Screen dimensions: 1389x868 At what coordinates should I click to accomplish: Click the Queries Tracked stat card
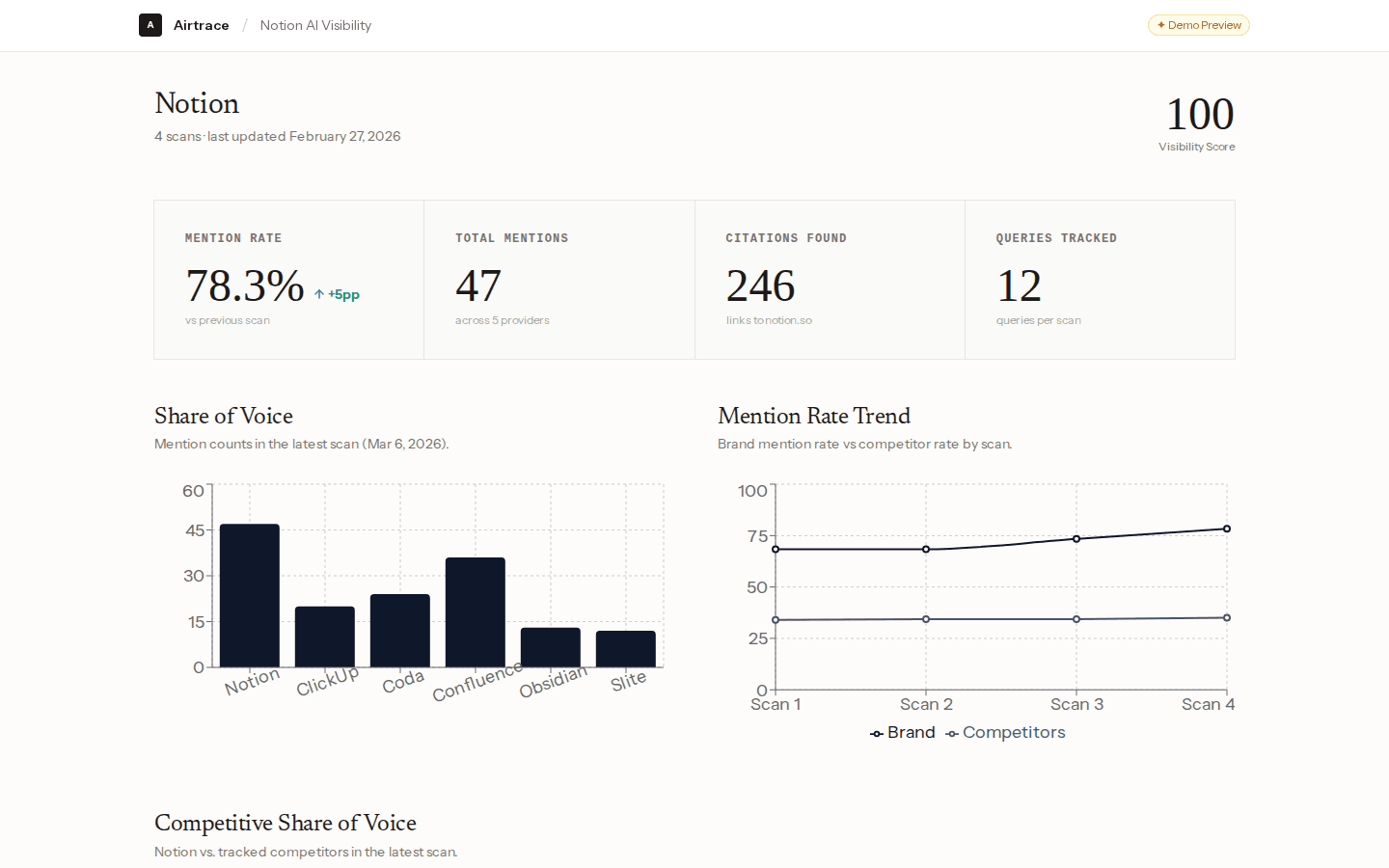pyautogui.click(x=1100, y=279)
